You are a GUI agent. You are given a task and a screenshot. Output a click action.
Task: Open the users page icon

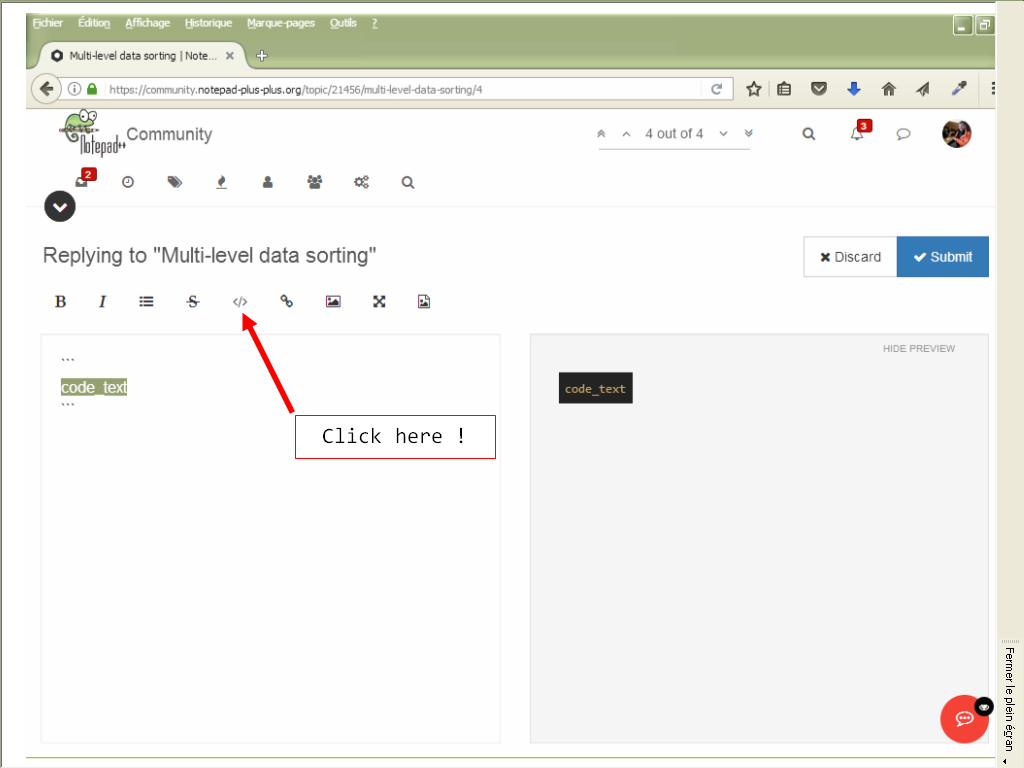click(268, 182)
